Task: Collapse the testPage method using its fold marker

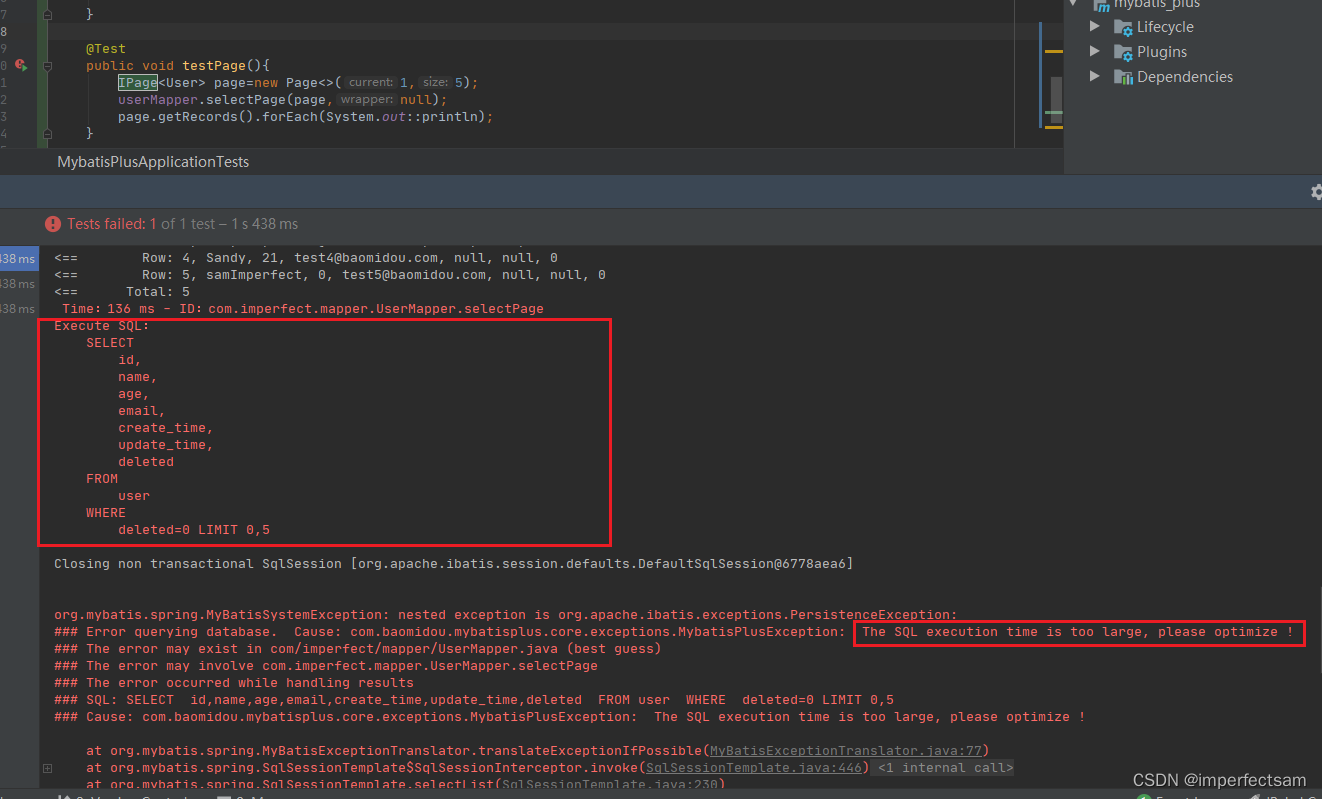Action: coord(47,65)
